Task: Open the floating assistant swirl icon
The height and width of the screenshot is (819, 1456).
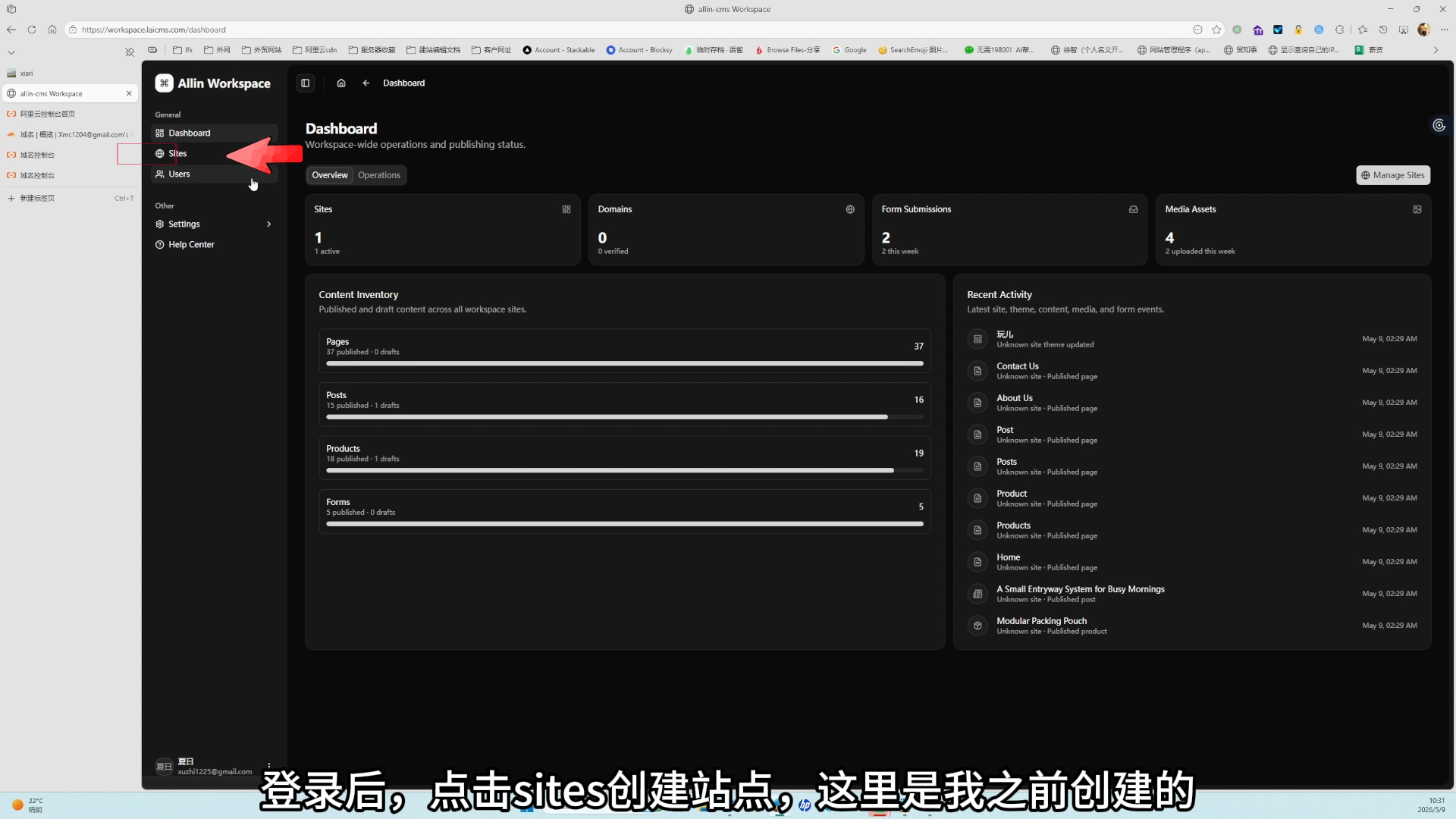Action: tap(1439, 125)
